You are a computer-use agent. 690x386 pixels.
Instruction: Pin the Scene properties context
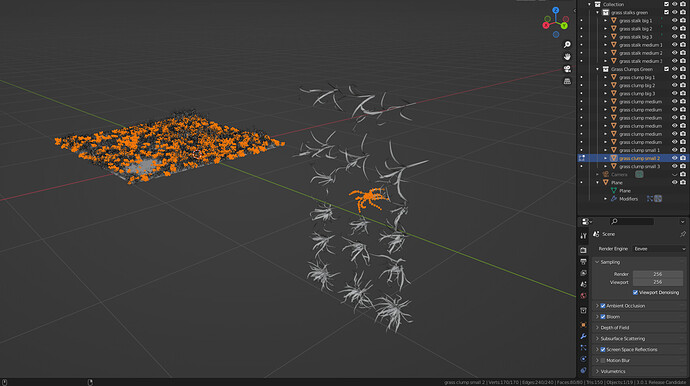pos(683,234)
